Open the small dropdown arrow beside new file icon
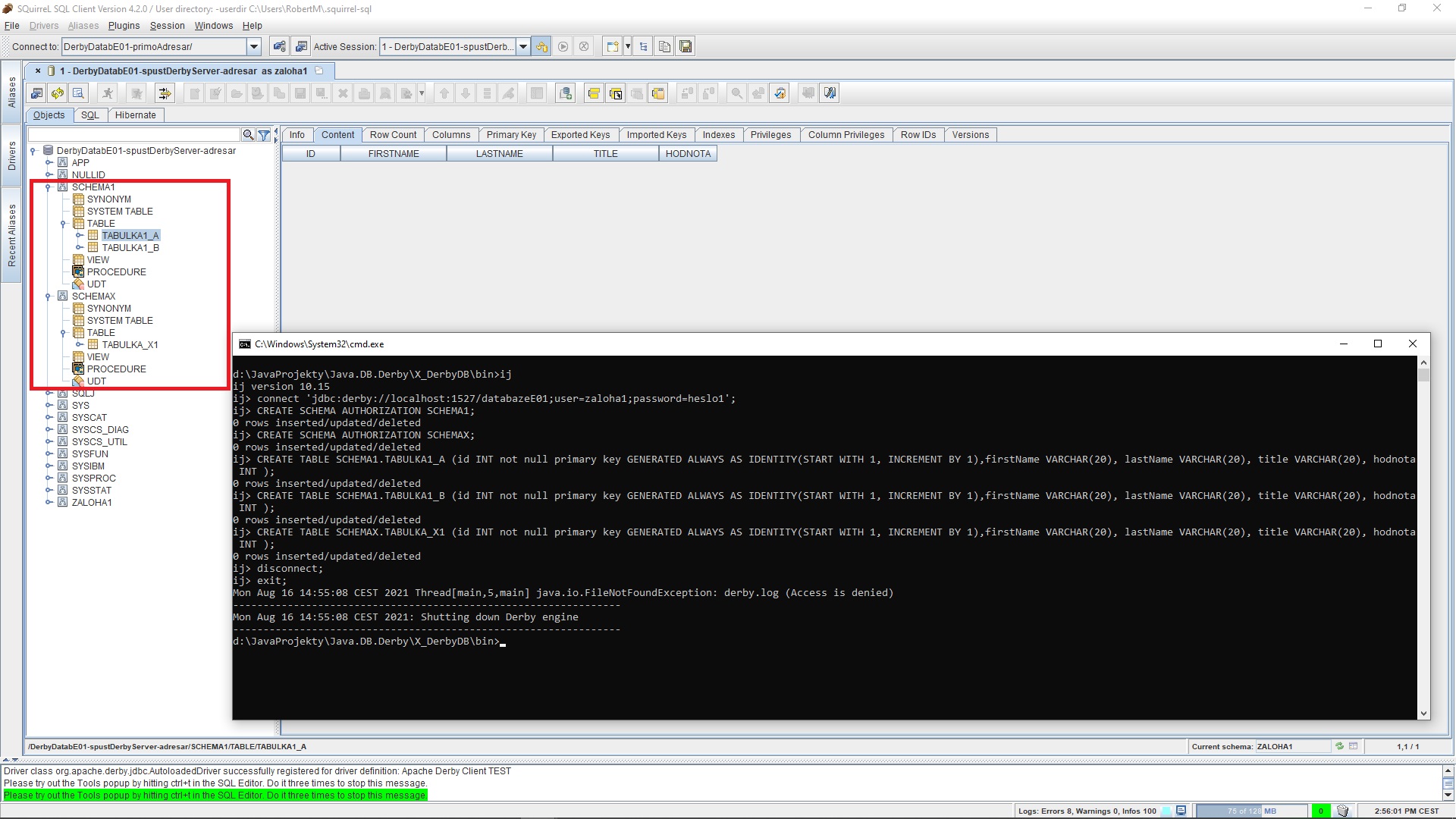The height and width of the screenshot is (819, 1456). click(628, 47)
